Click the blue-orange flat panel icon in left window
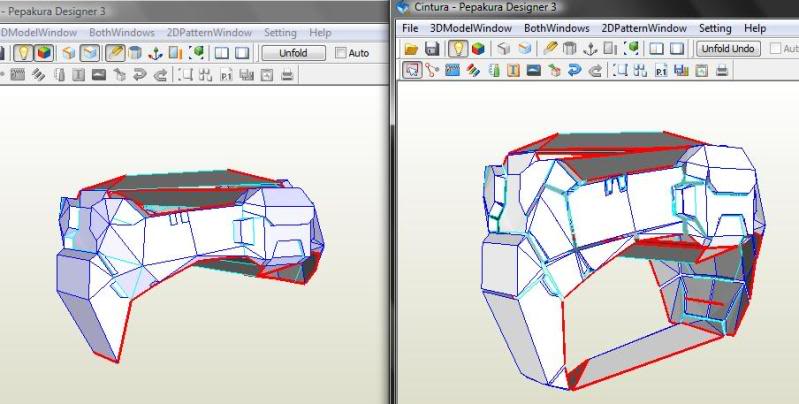The width and height of the screenshot is (799, 404). coord(175,52)
